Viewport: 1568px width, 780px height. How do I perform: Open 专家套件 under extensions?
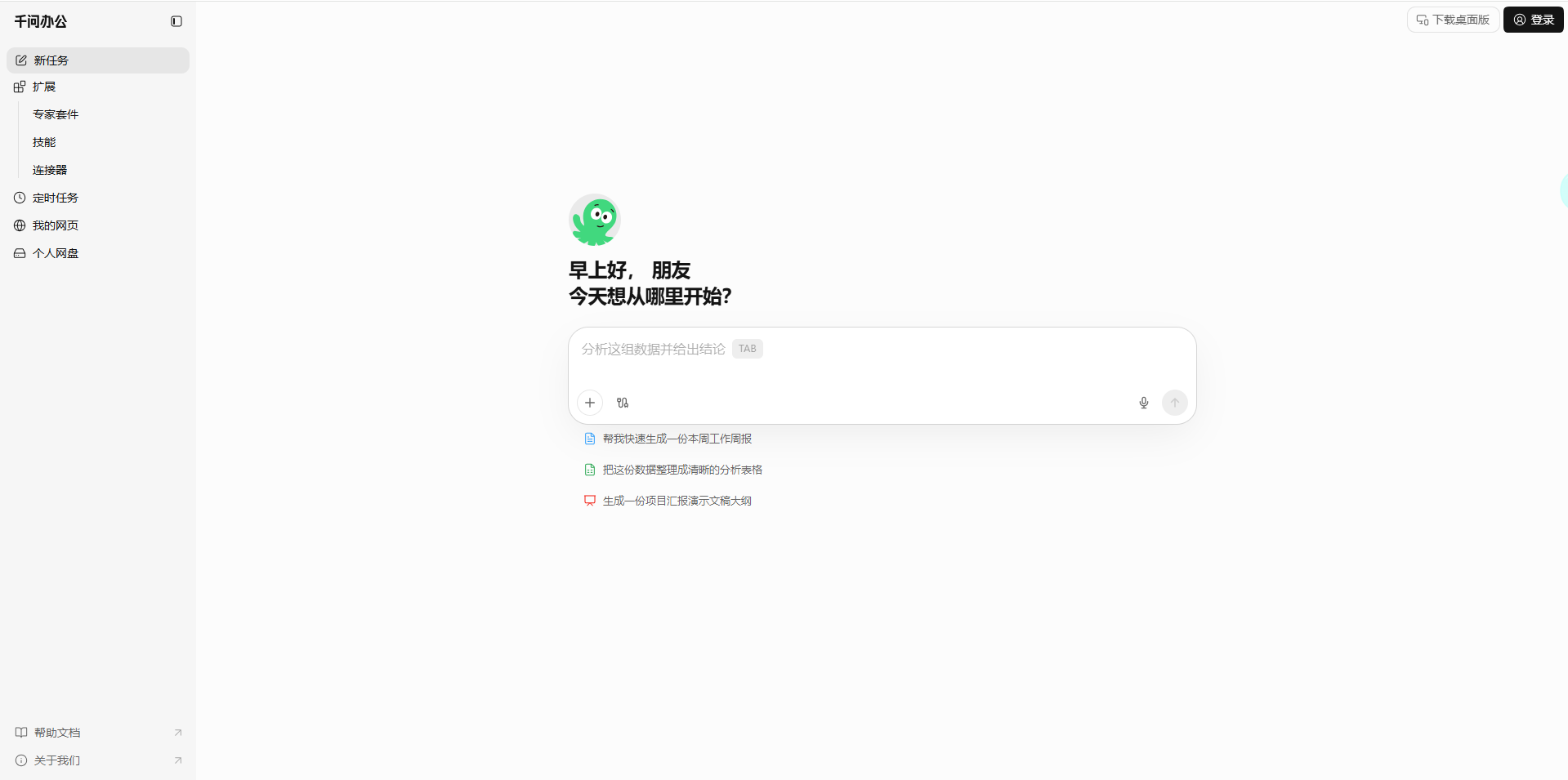pyautogui.click(x=56, y=114)
